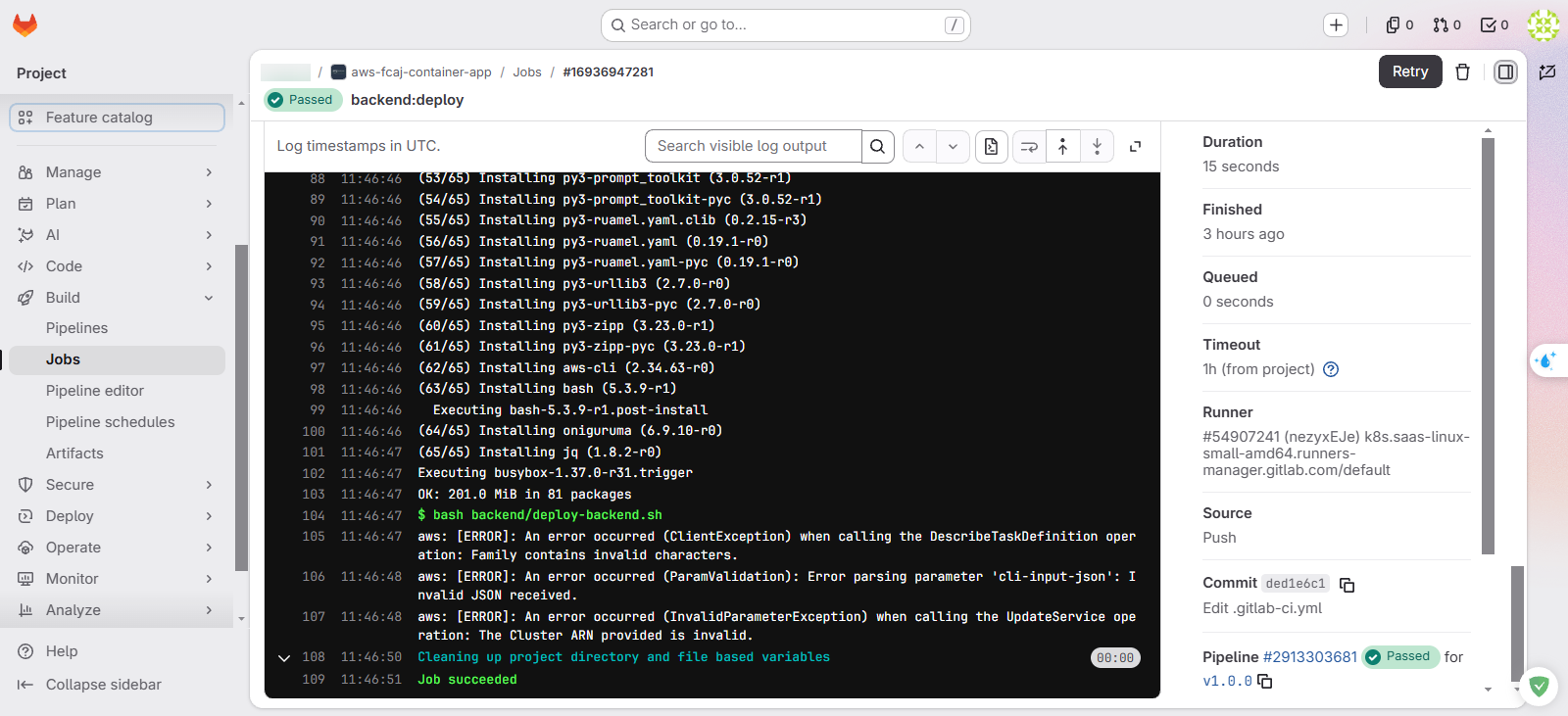View the raw job log file

(992, 146)
